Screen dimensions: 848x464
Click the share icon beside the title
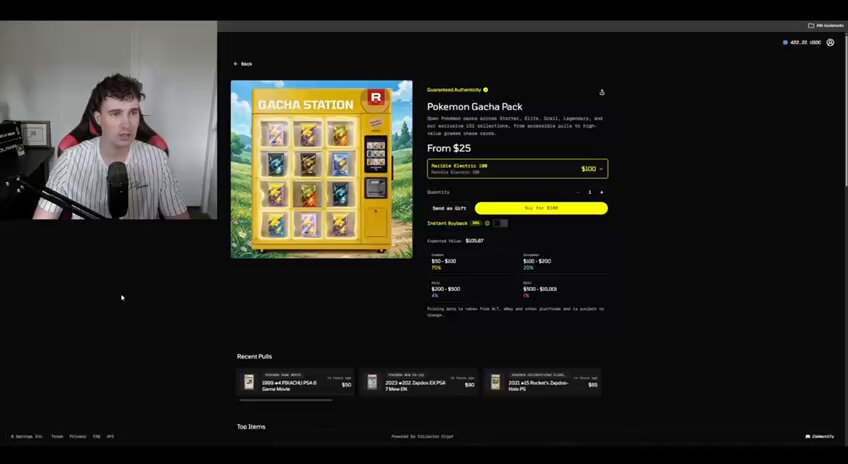[602, 92]
